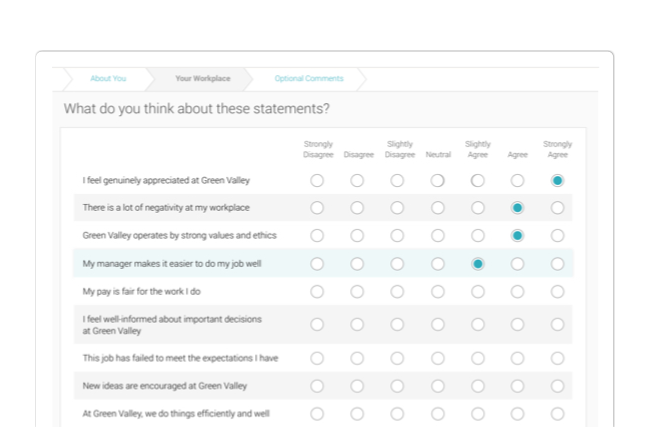Click 'New ideas are encouraged at Green Valley'
Viewport: 650px width, 427px height.
(165, 386)
